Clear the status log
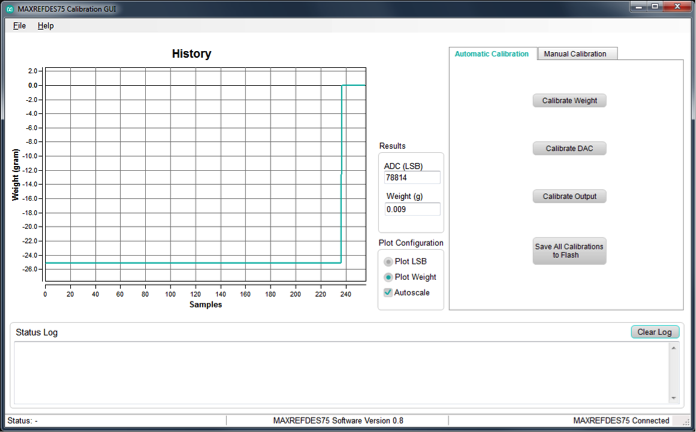This screenshot has height=432, width=696. pyautogui.click(x=655, y=332)
